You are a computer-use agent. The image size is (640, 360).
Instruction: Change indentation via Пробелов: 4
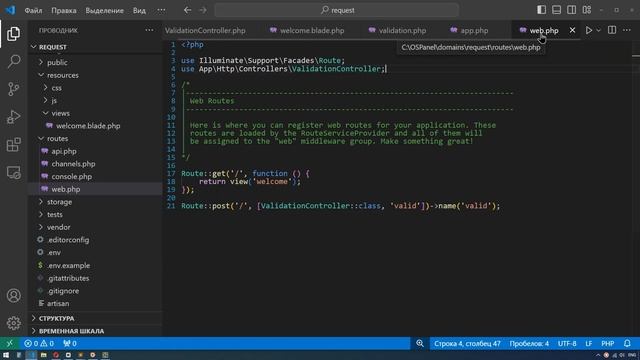click(529, 344)
